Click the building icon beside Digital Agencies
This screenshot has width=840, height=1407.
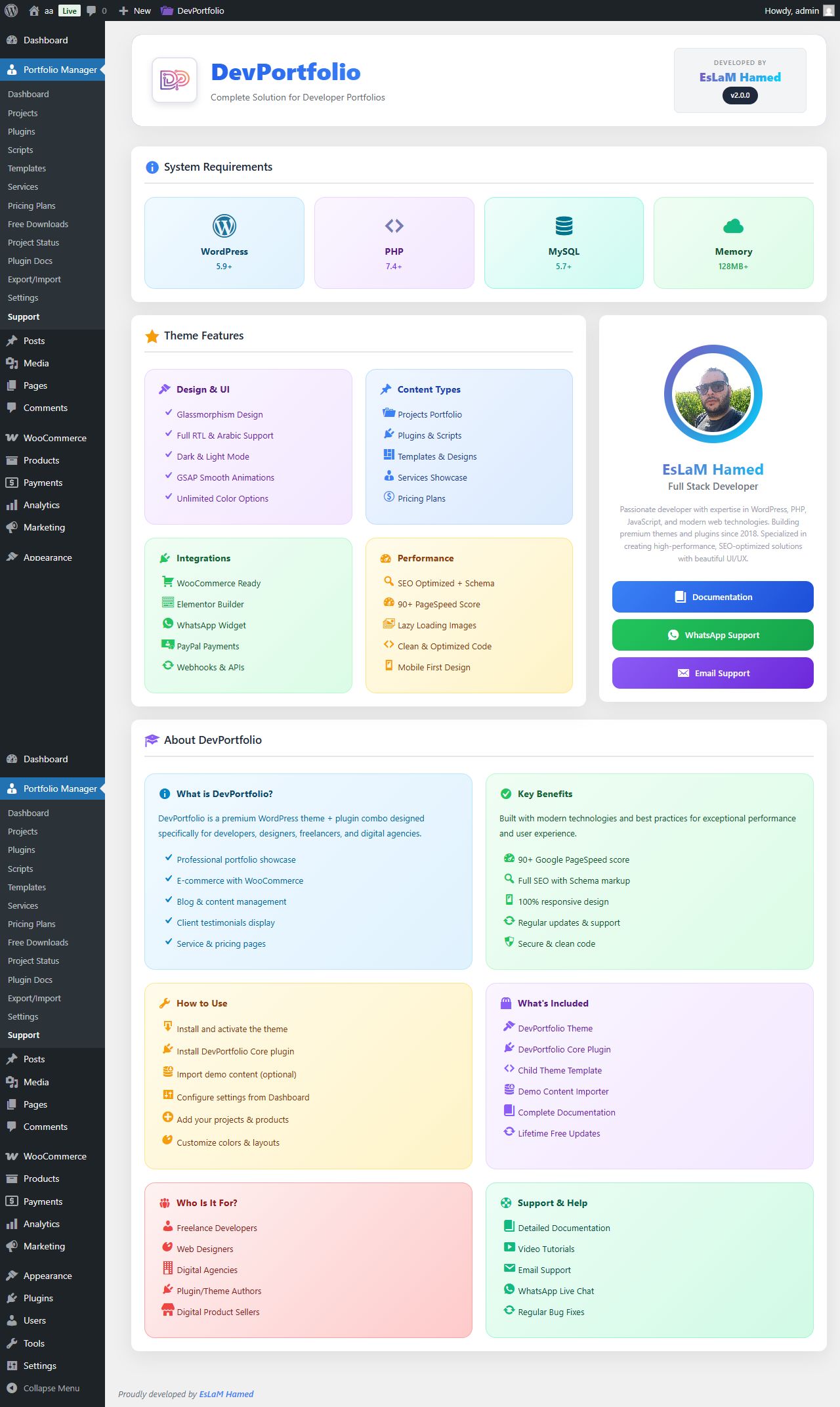click(x=168, y=1268)
